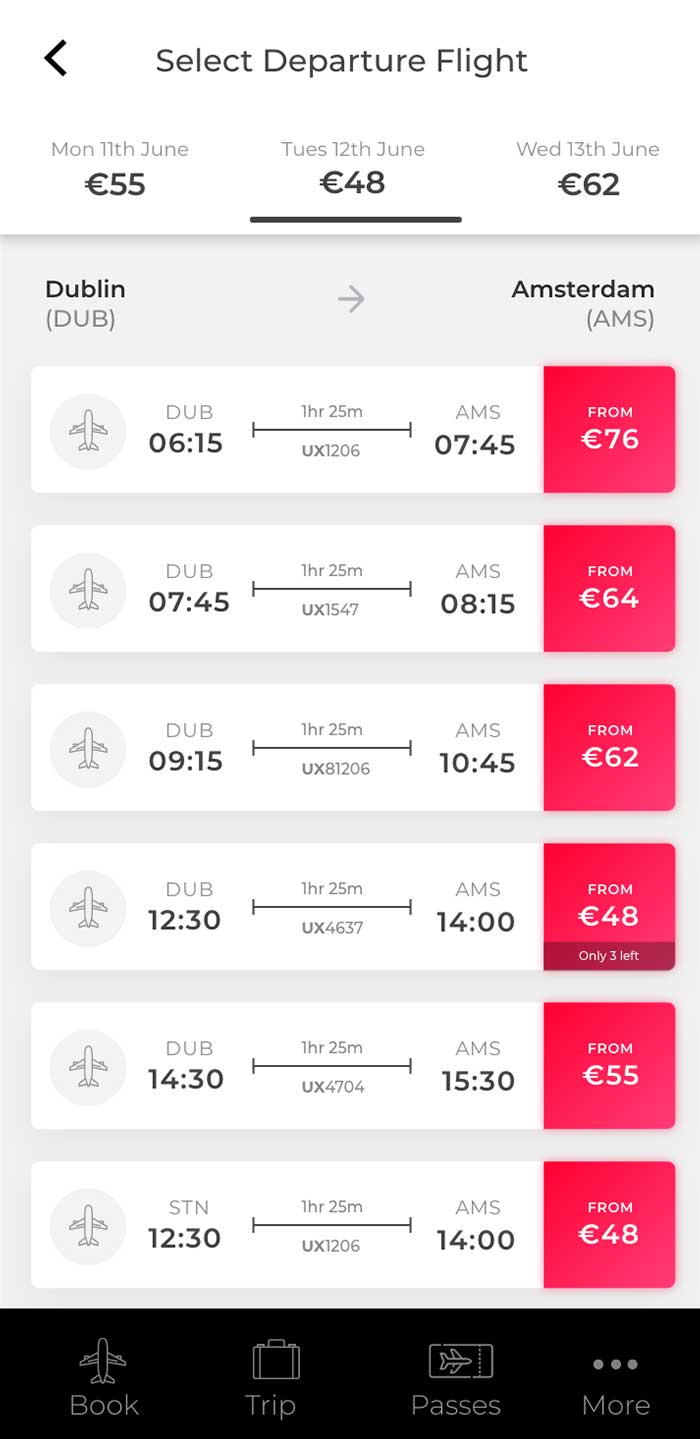Image resolution: width=700 pixels, height=1439 pixels.
Task: Tap plane icon on STN flight
Action: (88, 1226)
